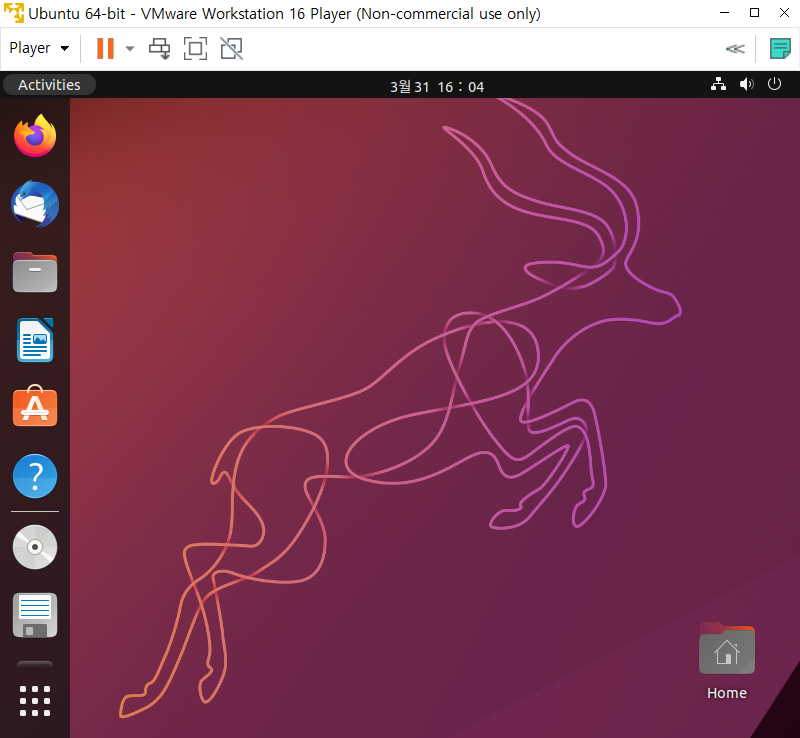800x738 pixels.
Task: Open the volume indicator
Action: (746, 84)
